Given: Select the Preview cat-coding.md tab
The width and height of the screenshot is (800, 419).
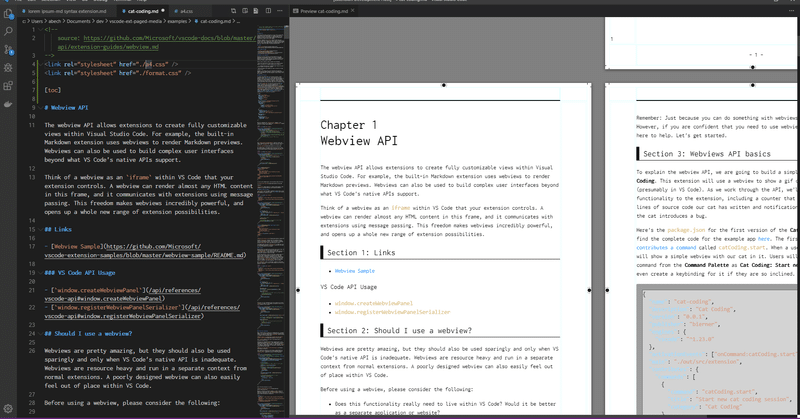Looking at the screenshot, I should click(x=323, y=11).
